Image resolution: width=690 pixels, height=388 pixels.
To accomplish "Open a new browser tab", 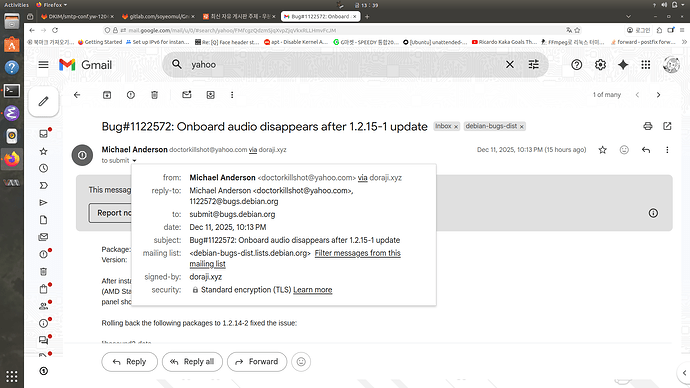I will tap(367, 16).
